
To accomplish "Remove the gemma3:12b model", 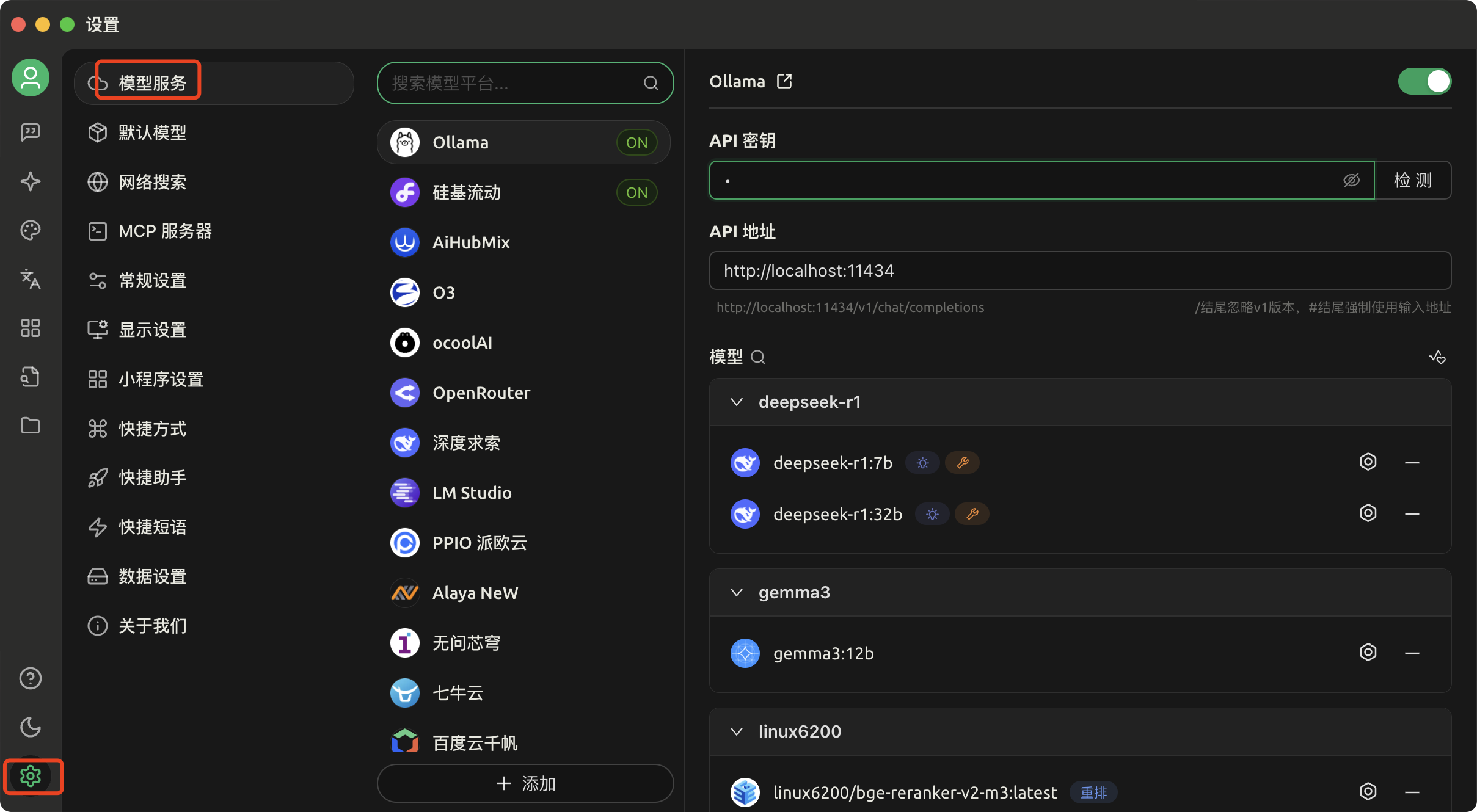I will 1412,653.
